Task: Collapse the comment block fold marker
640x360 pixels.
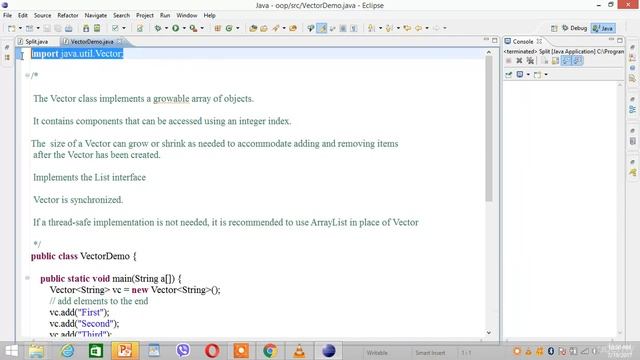Action: click(27, 75)
